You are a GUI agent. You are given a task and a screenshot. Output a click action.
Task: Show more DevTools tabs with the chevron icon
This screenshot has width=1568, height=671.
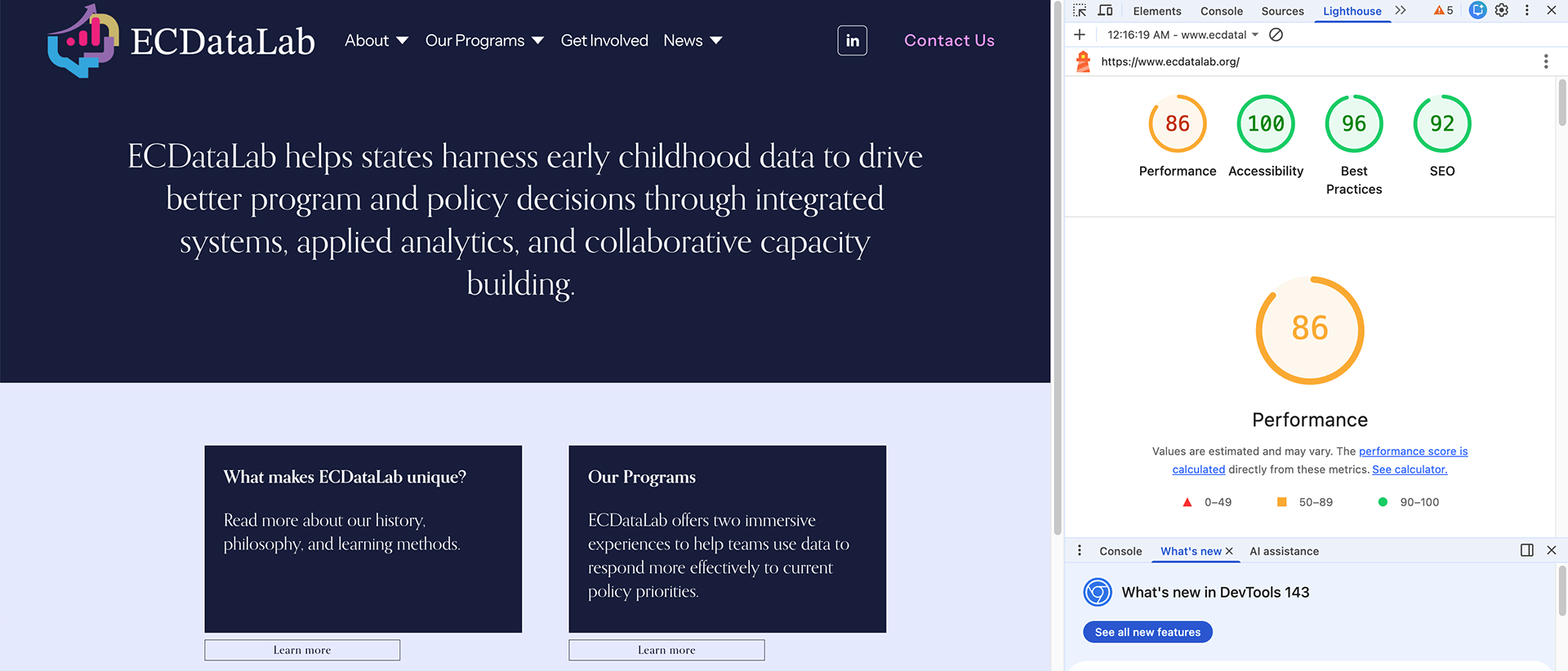(1401, 11)
